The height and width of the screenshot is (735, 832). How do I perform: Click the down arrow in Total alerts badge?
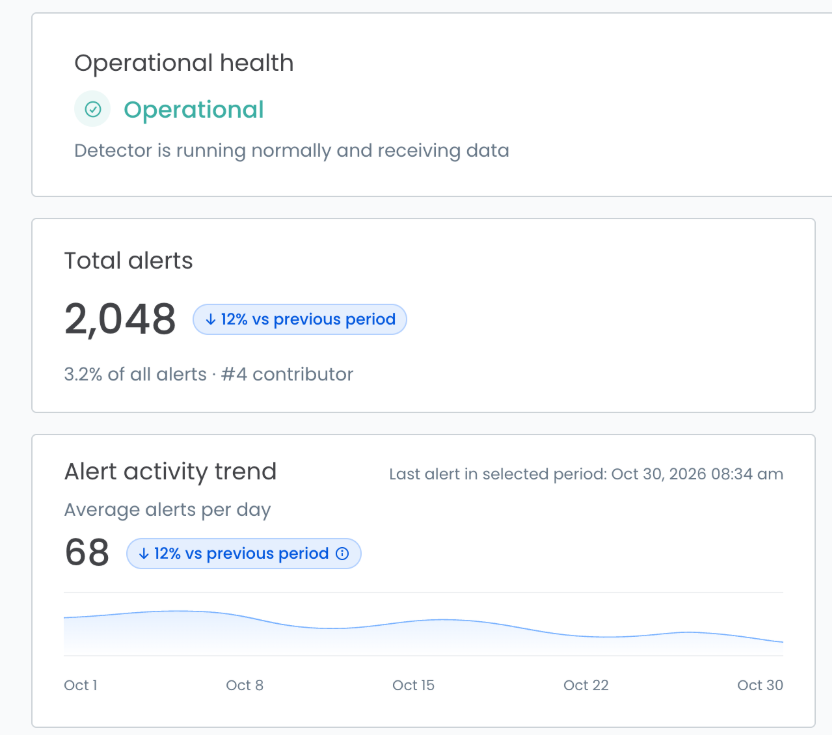pos(211,319)
